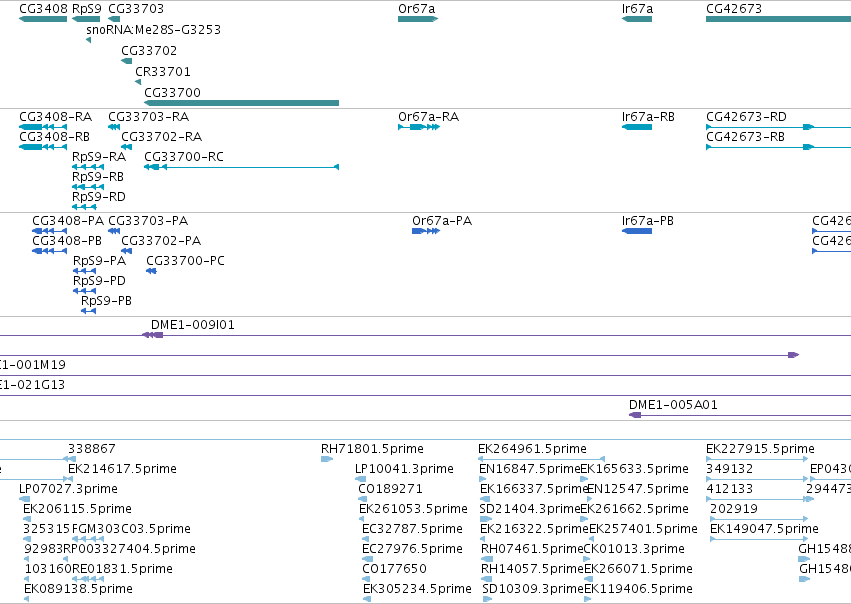Click the CG33700 long gene bar
The image size is (851, 604).
pos(242,103)
